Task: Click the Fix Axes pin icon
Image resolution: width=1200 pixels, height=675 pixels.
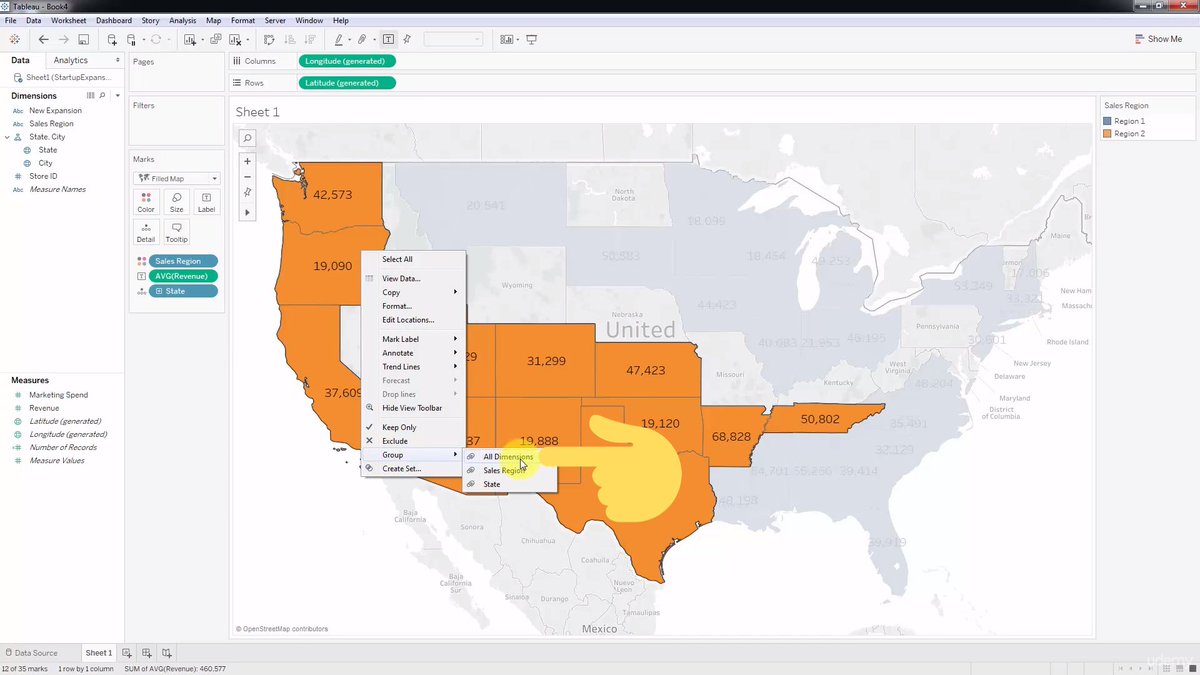Action: coord(407,39)
